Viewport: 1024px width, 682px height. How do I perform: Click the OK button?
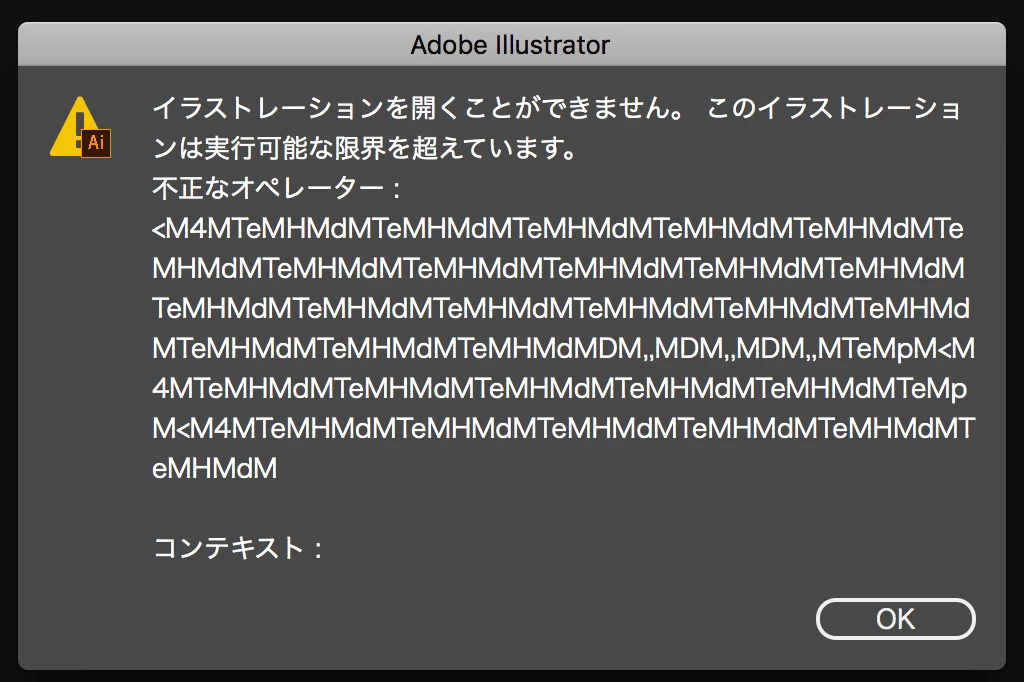click(x=895, y=619)
